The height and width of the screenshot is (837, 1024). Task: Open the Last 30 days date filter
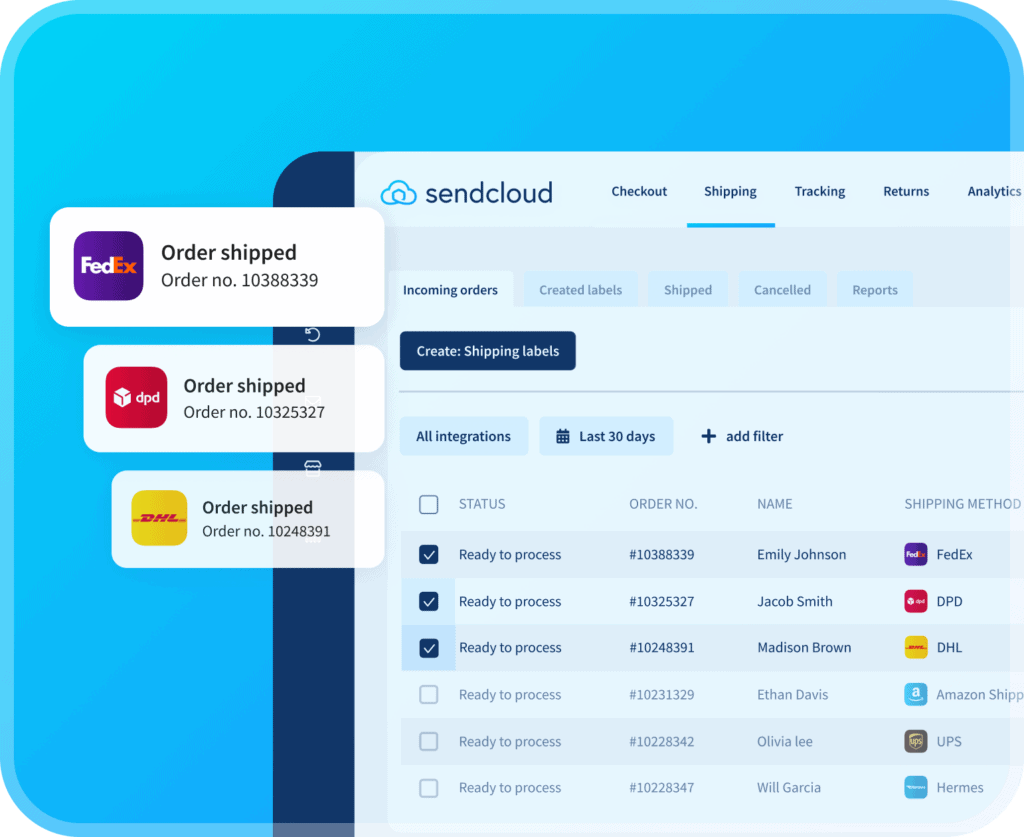[x=606, y=436]
